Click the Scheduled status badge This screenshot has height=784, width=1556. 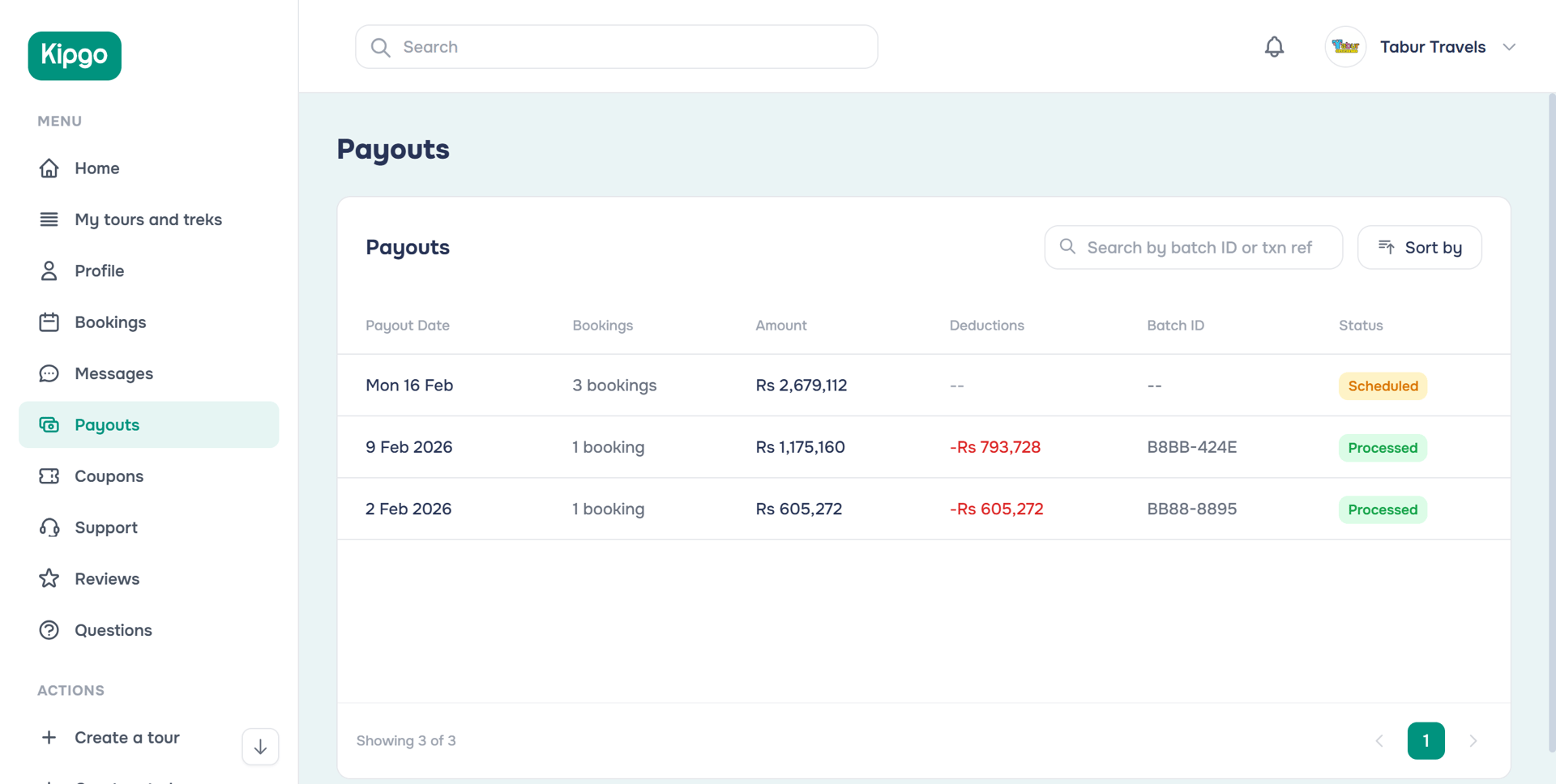[1382, 386]
